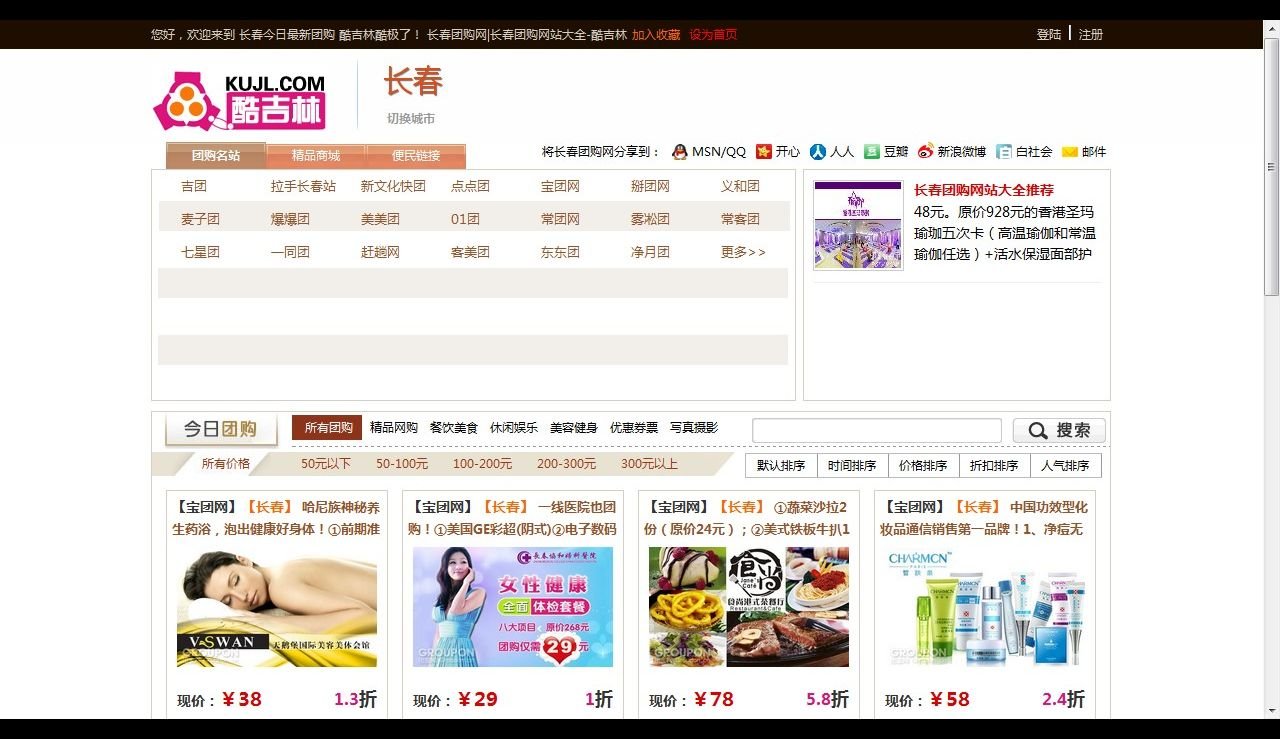The height and width of the screenshot is (739, 1280).
Task: Click inside the search input box
Action: point(877,429)
